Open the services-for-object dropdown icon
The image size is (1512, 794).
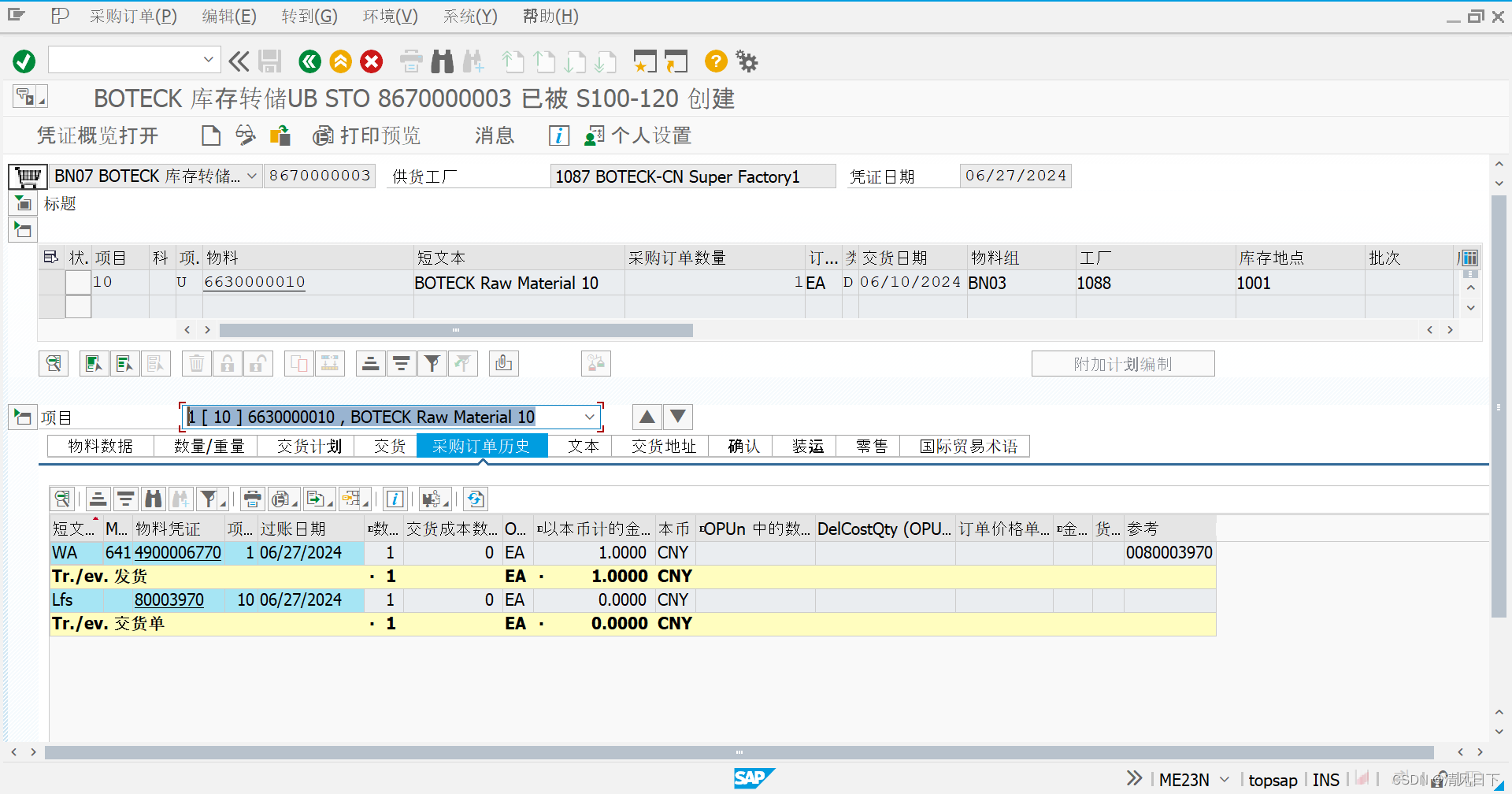tap(31, 96)
